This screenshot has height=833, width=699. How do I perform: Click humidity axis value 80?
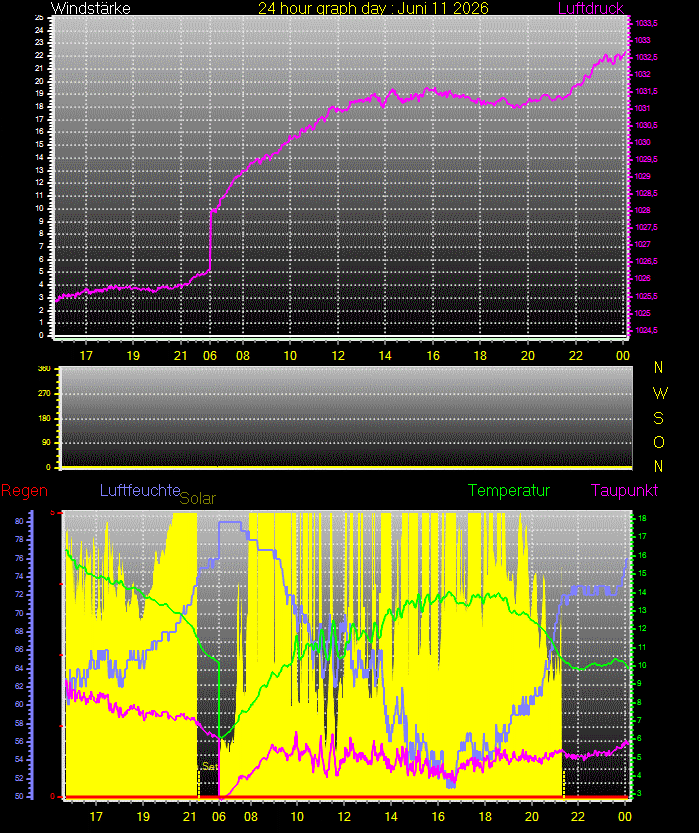(x=19, y=522)
